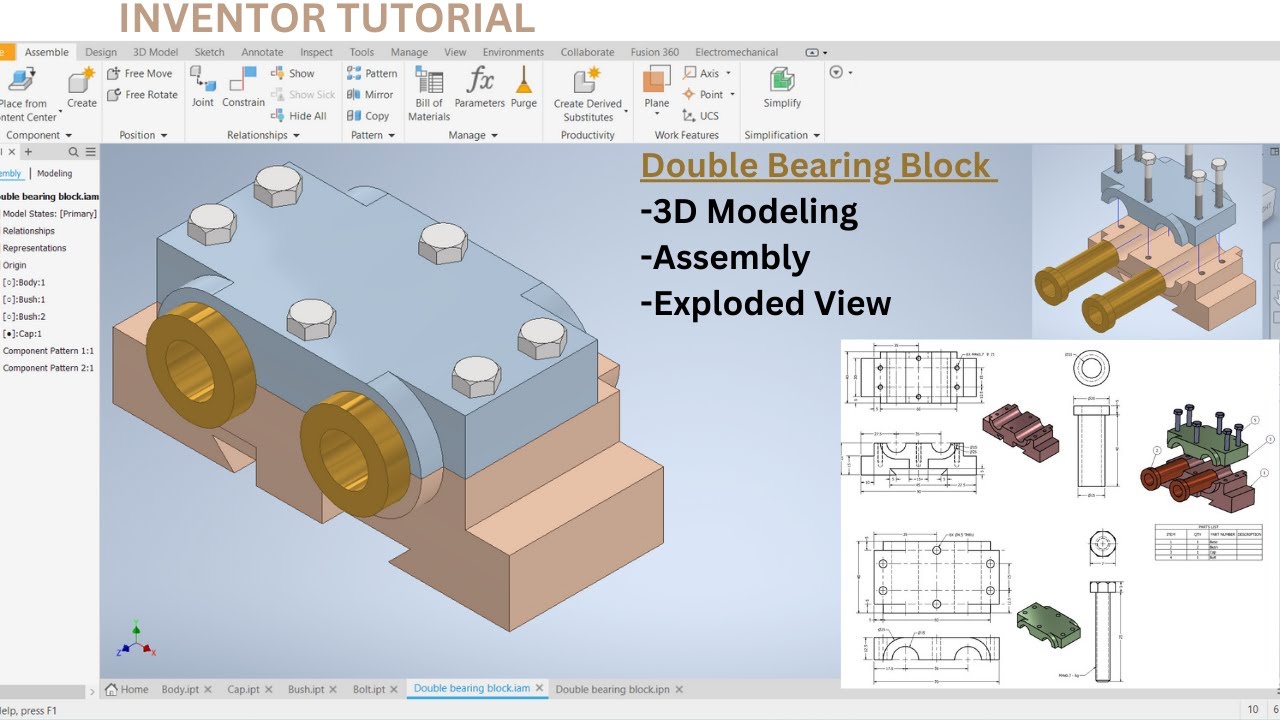Switch to the Sketch ribbon tab
Viewport: 1280px width, 720px height.
[x=209, y=52]
